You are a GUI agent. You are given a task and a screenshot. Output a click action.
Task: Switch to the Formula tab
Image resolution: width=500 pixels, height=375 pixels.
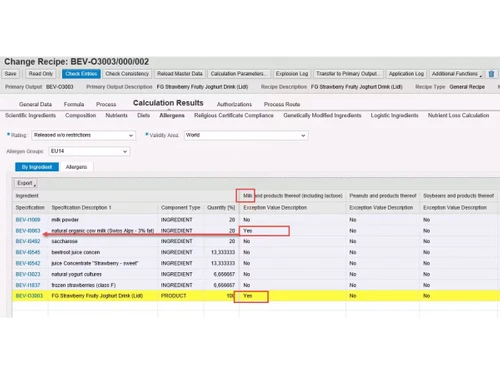[x=74, y=104]
